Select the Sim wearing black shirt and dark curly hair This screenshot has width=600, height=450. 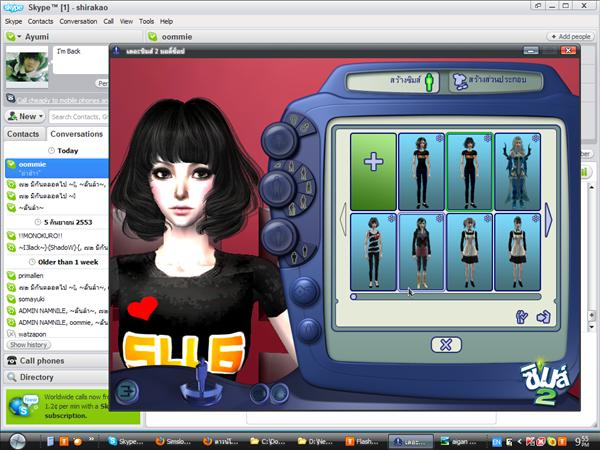421,171
